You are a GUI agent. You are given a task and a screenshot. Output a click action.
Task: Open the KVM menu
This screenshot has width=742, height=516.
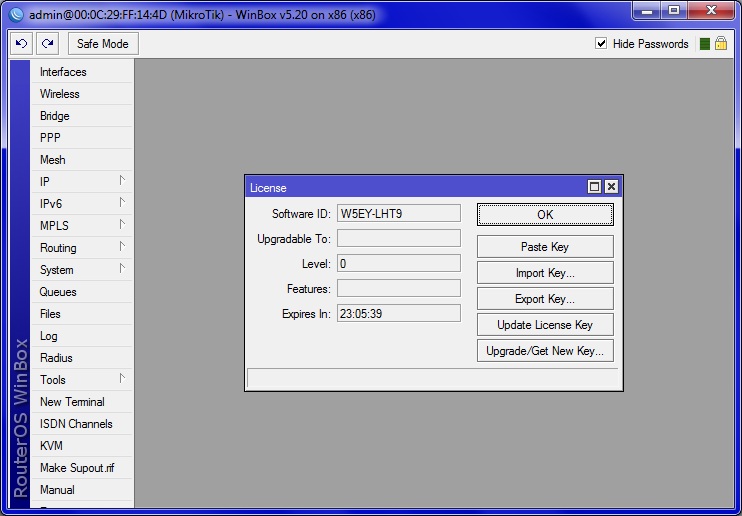coord(81,446)
